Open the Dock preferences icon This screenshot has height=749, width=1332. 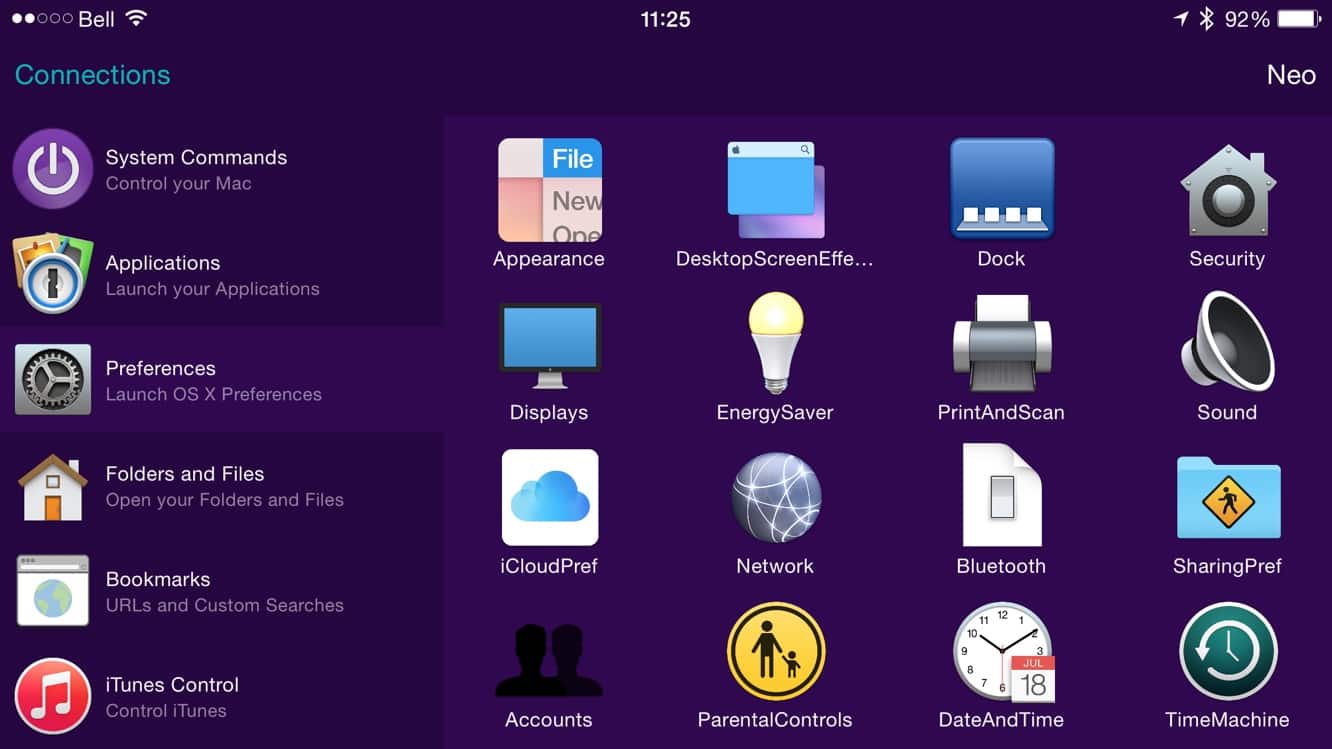[x=1001, y=189]
